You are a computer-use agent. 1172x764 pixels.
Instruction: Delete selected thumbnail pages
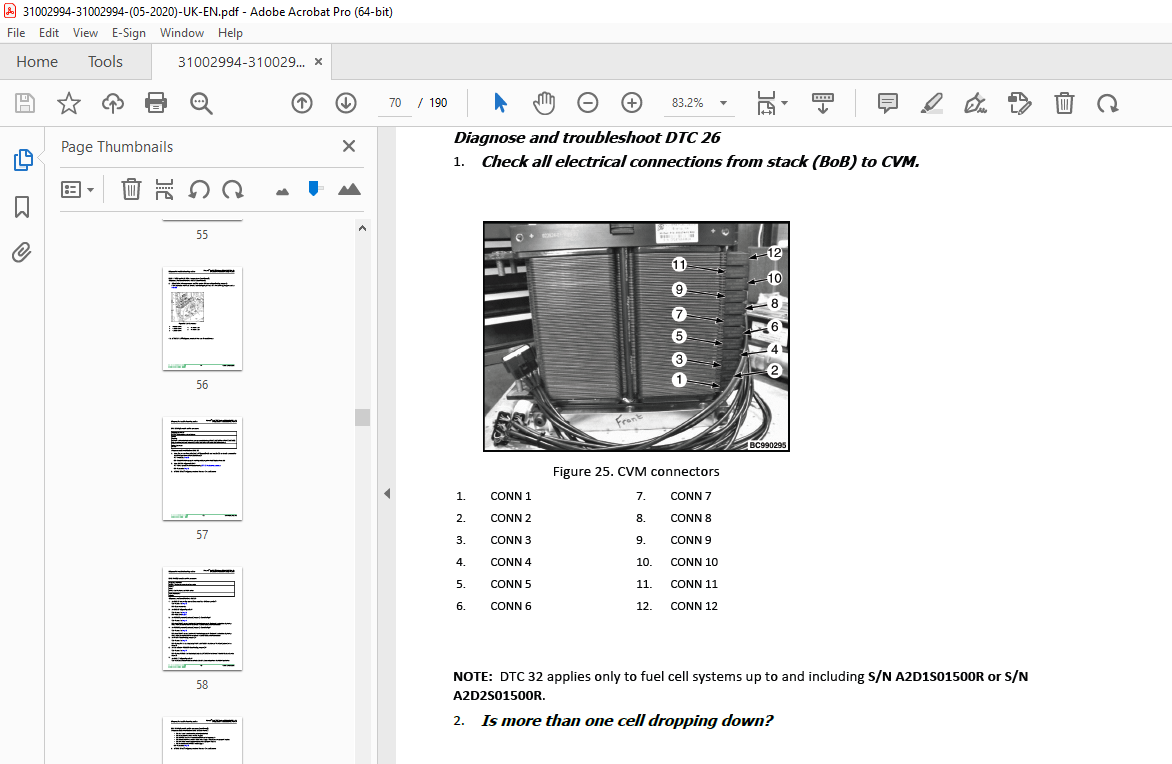[132, 189]
